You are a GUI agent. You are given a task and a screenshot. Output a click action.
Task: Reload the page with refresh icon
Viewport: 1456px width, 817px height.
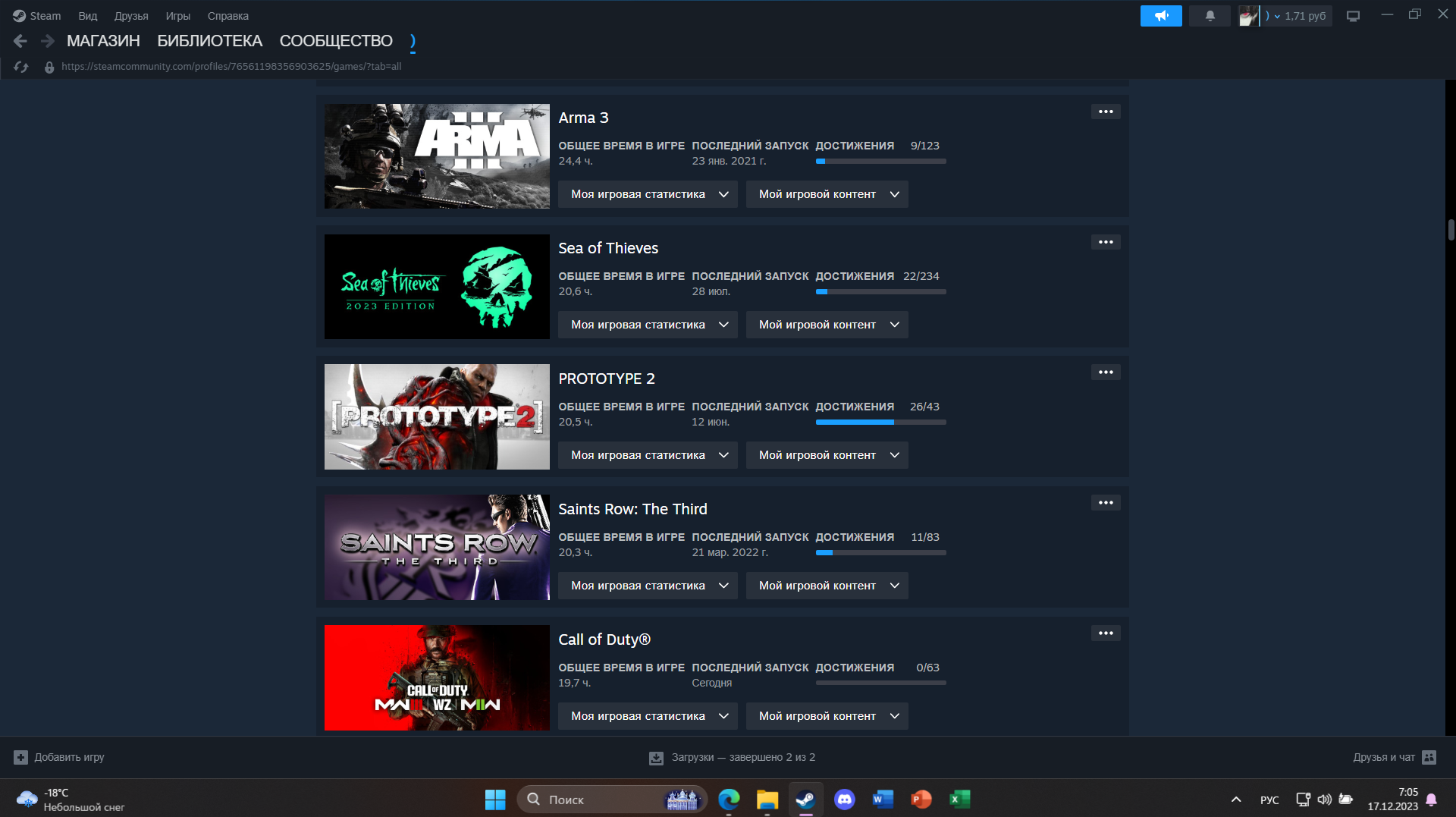(21, 67)
